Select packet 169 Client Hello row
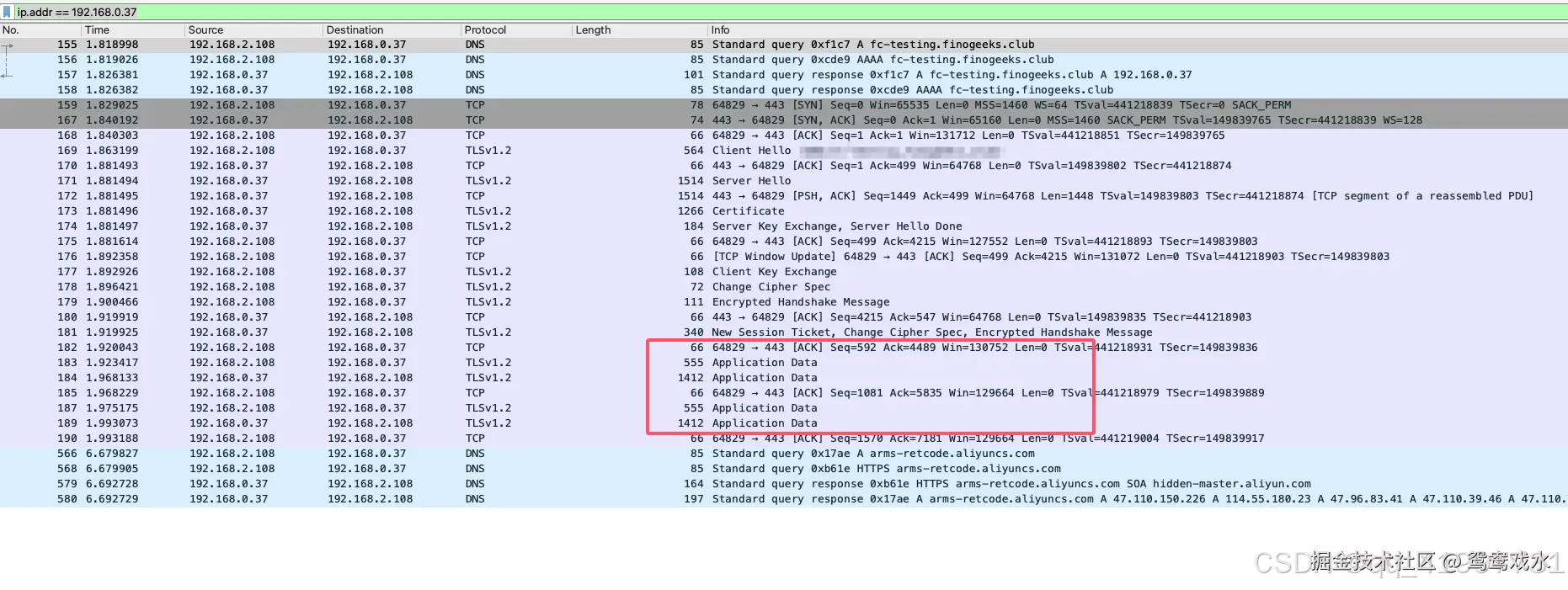 784,151
